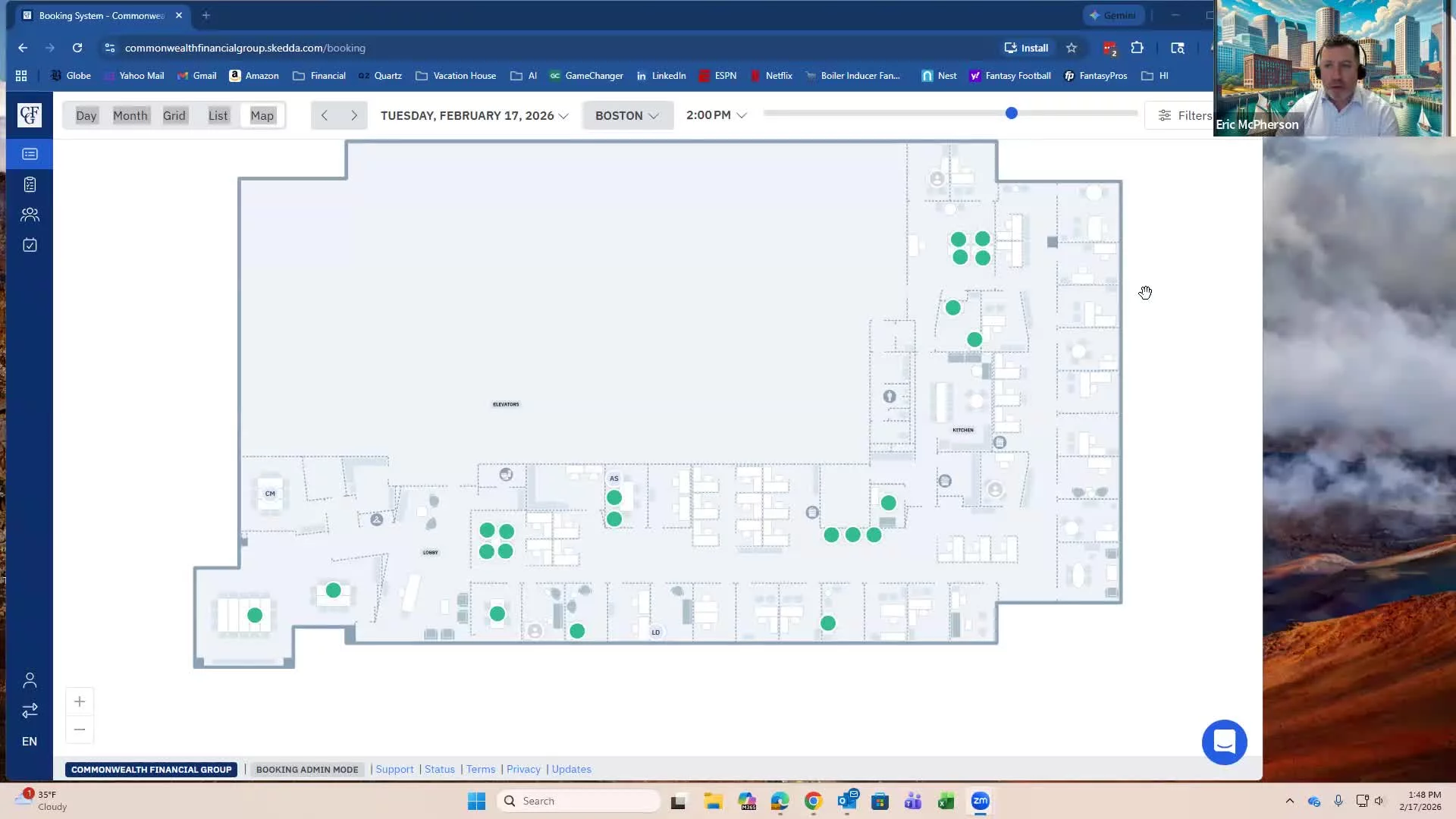Expand the 2:00 PM time dropdown

(x=716, y=115)
